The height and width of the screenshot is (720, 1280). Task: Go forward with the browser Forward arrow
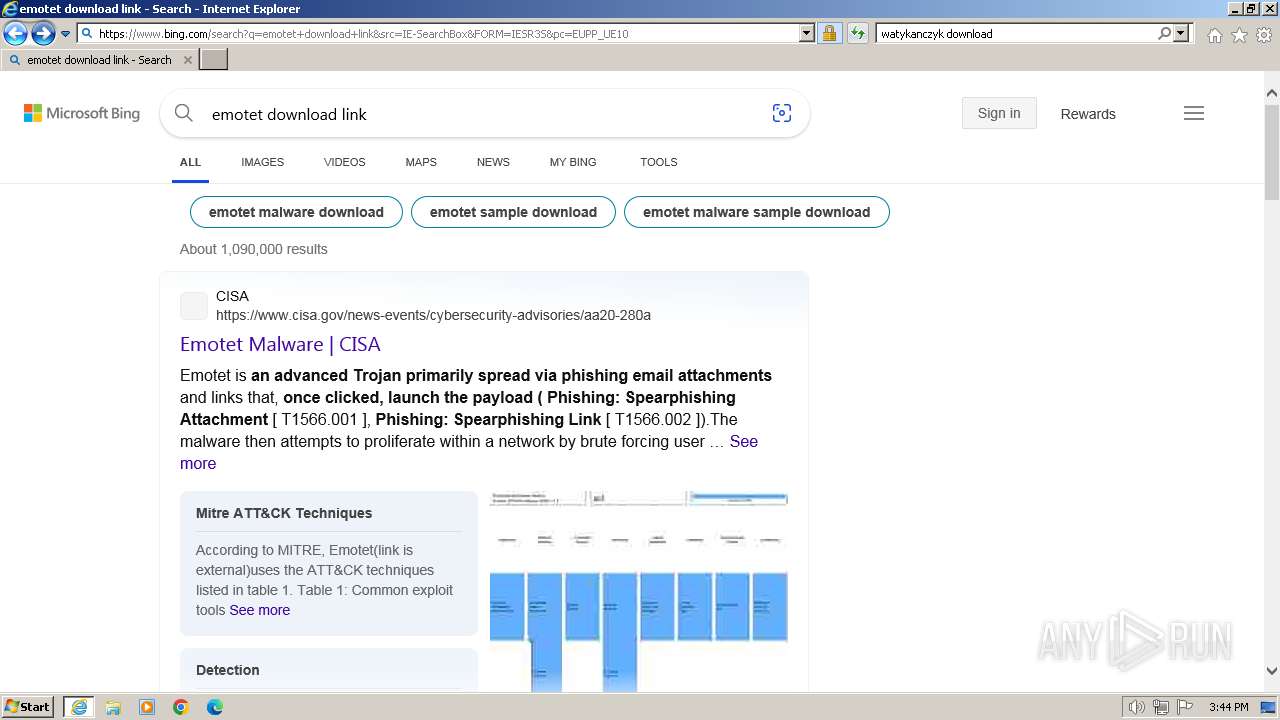coord(43,34)
